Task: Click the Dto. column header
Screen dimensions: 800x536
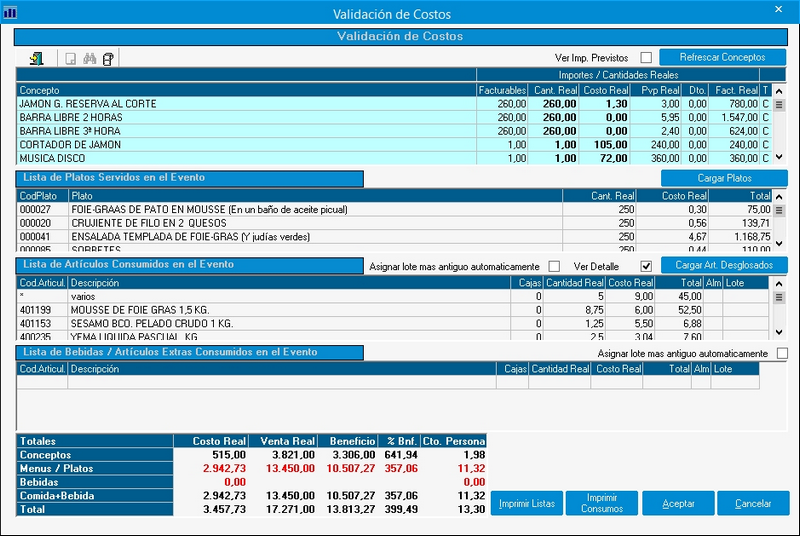Action: pos(694,90)
